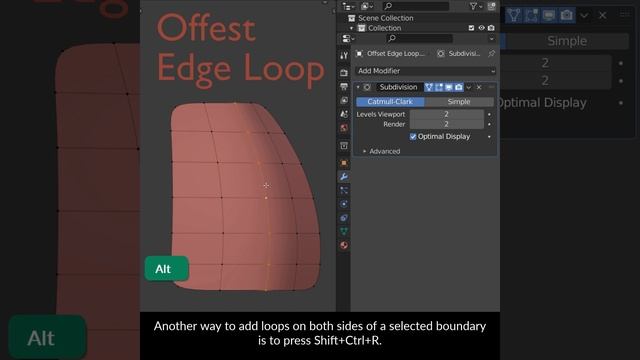
Task: Click the Subdivision modifier drag handle
Action: pos(491,87)
